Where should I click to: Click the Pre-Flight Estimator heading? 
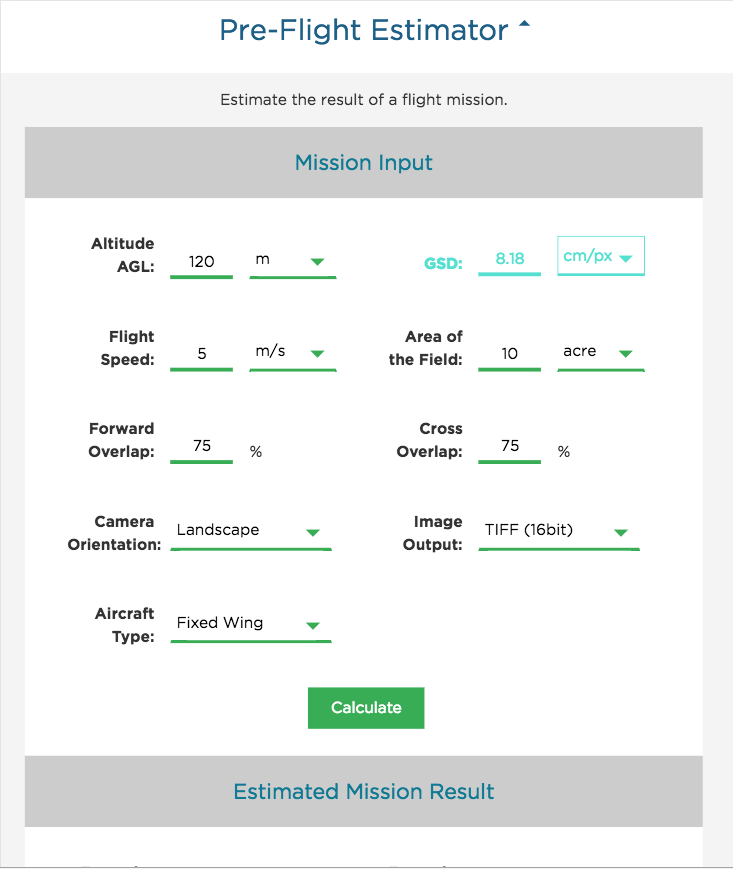[363, 30]
